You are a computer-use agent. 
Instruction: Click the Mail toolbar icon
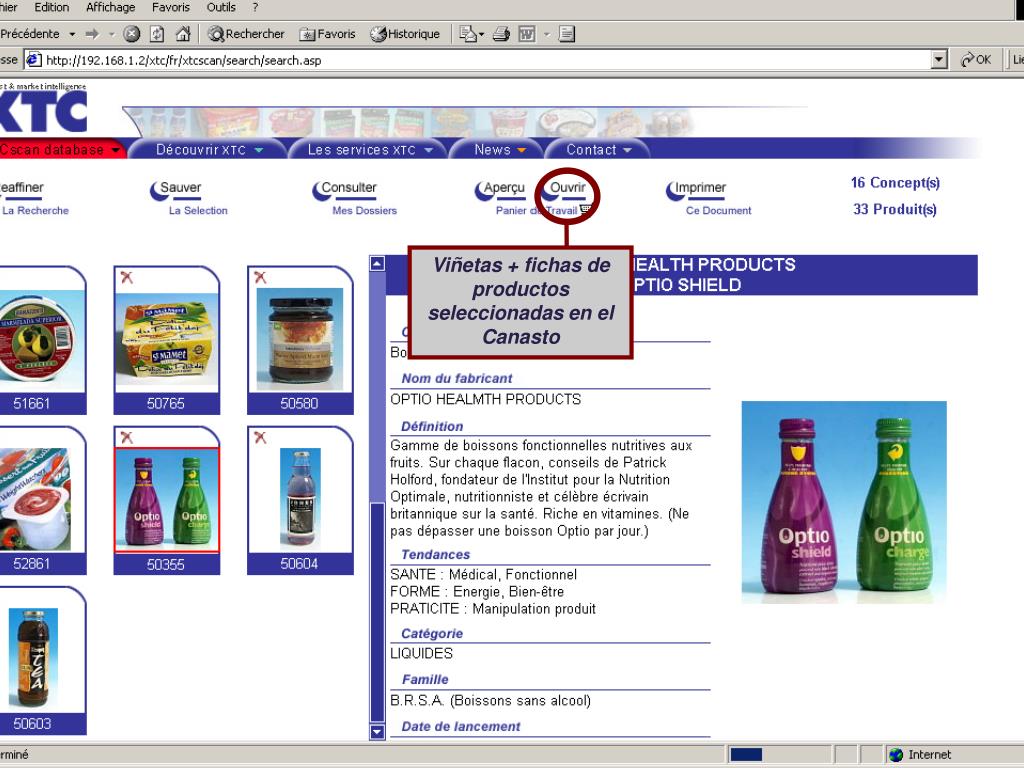click(468, 34)
